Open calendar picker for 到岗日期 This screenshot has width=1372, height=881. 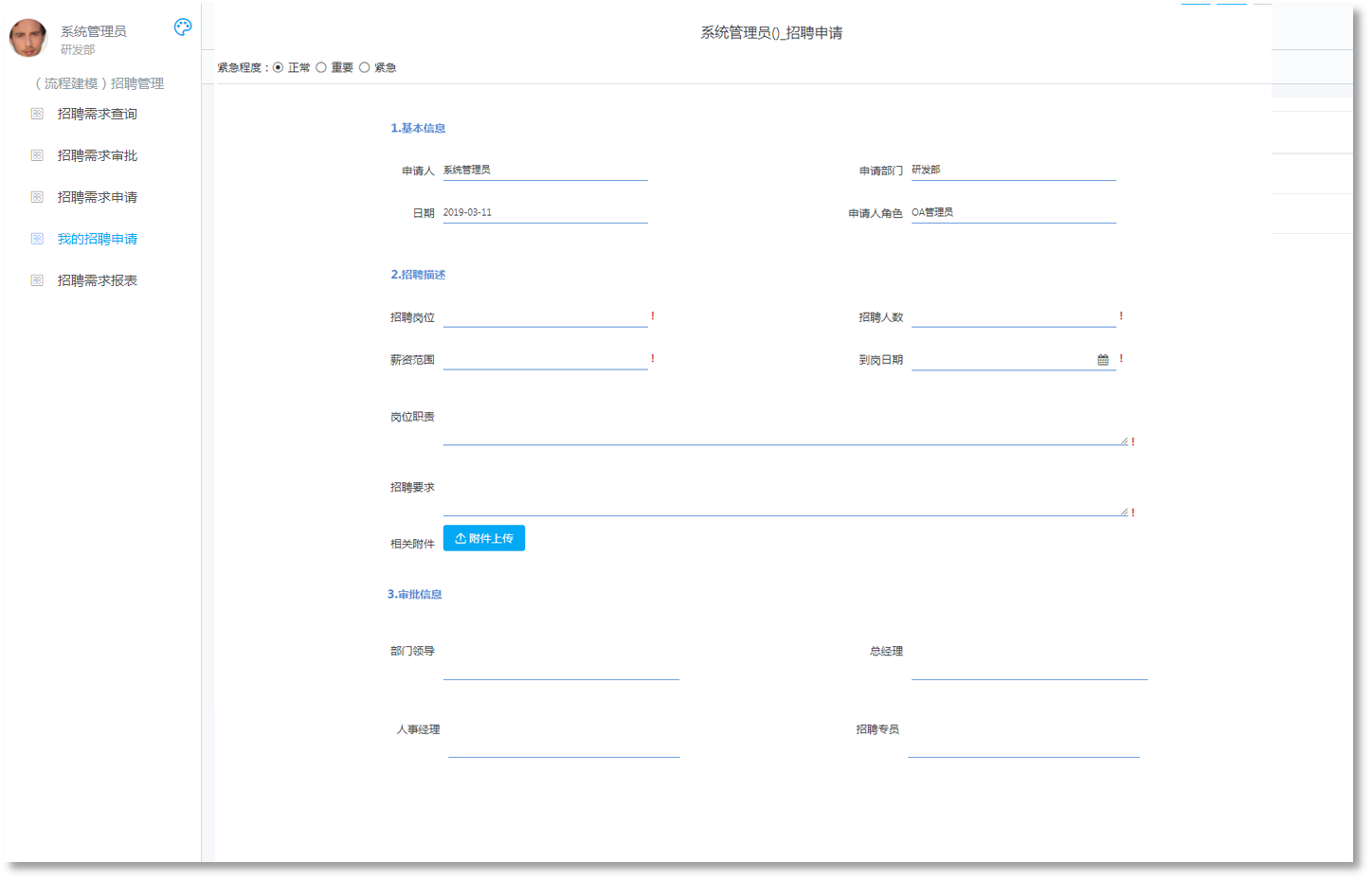point(1103,360)
